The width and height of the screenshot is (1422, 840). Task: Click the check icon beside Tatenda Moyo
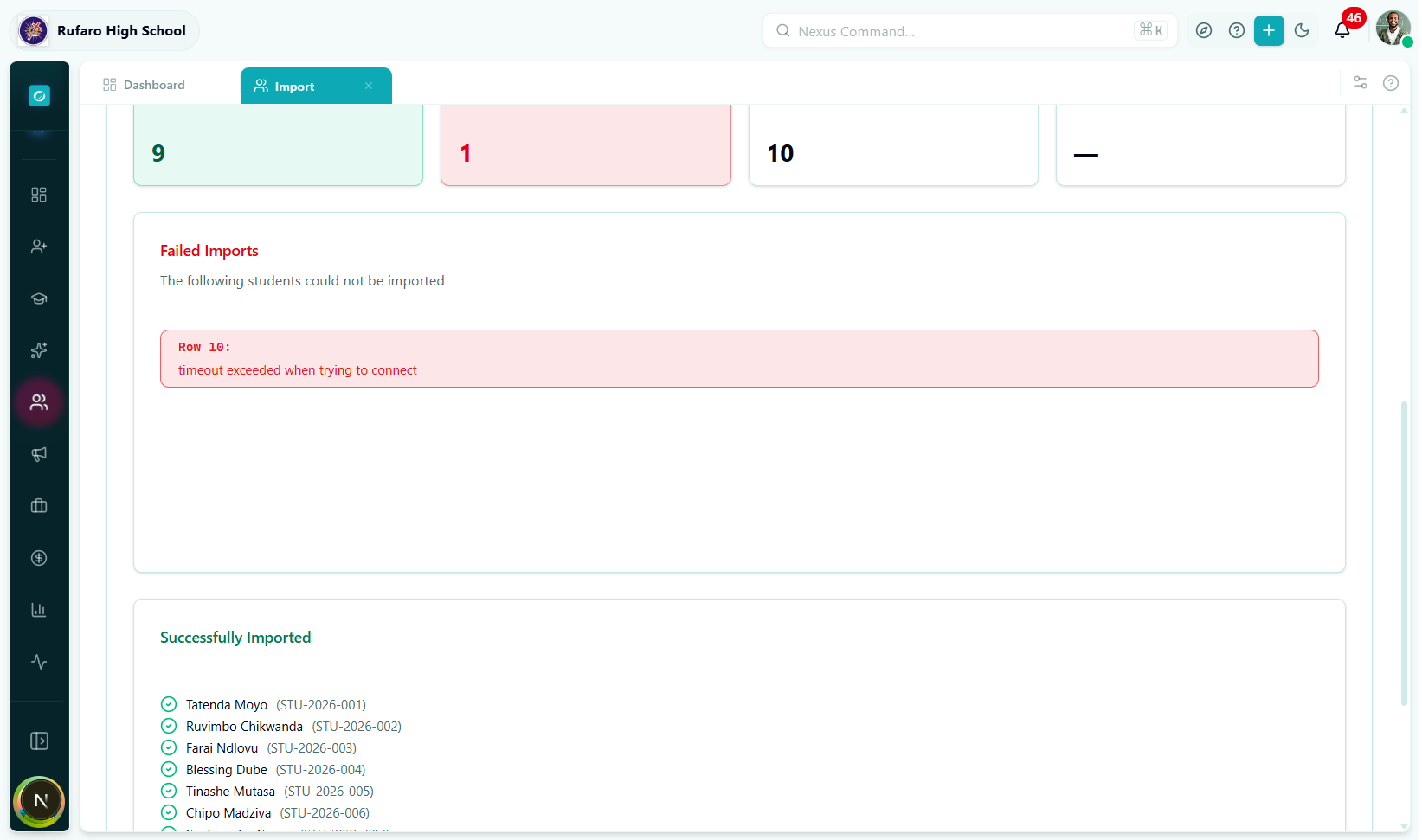tap(169, 704)
